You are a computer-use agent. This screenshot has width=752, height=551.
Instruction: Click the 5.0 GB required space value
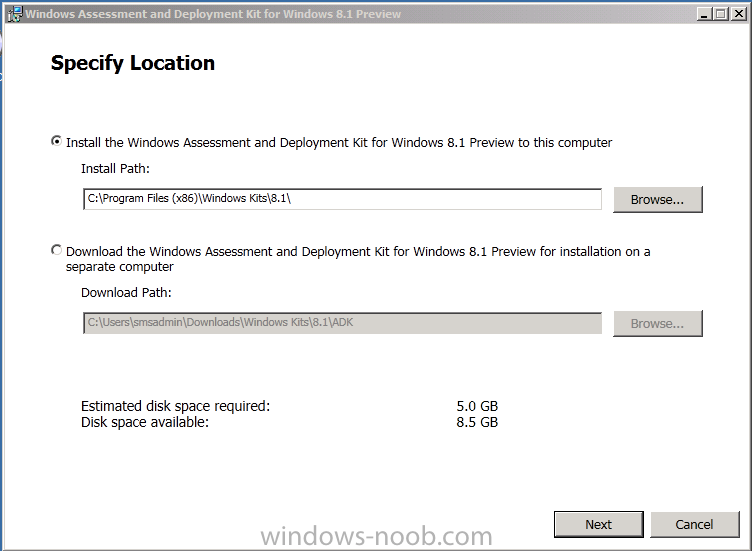pyautogui.click(x=477, y=406)
